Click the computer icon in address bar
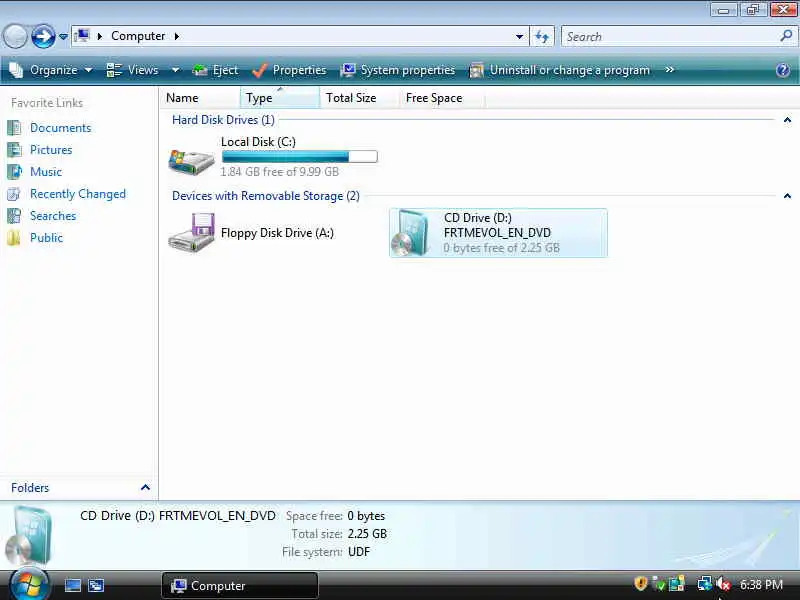Image resolution: width=800 pixels, height=600 pixels. point(82,36)
